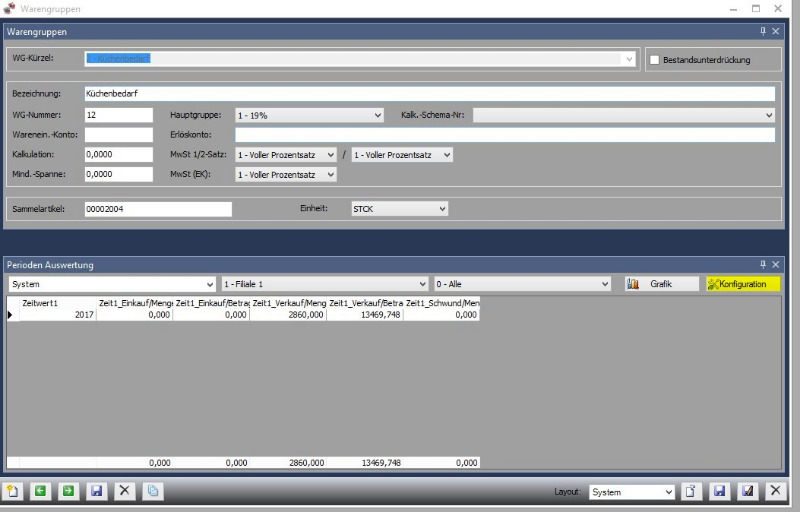This screenshot has height=512, width=800.
Task: Create new layout using icon beside Layout dropdown
Action: [x=691, y=491]
